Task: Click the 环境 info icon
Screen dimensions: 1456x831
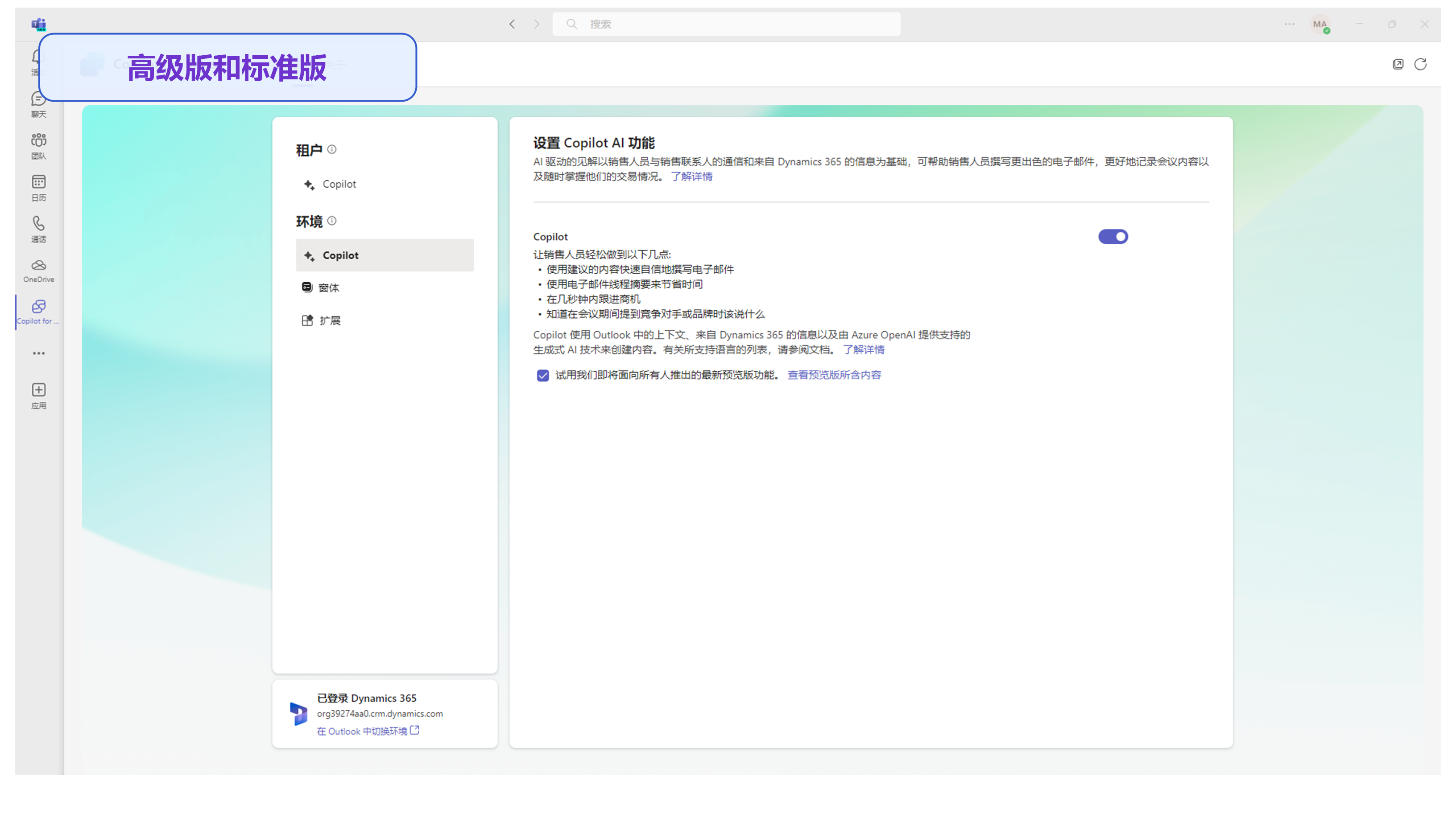Action: point(332,221)
